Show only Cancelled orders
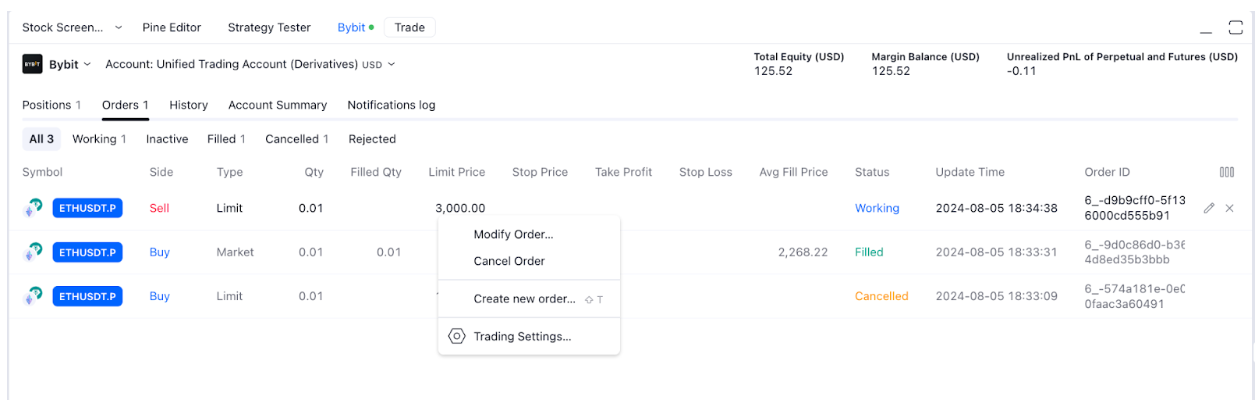Screen dimensions: 1260x400 pyautogui.click(x=297, y=139)
